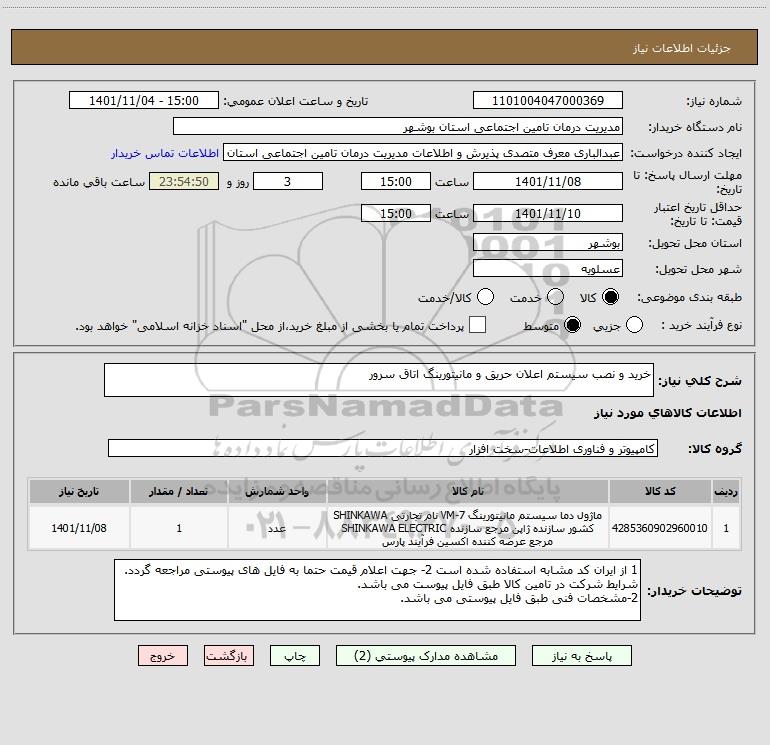Click the تاریخ نیاز column header
This screenshot has width=770, height=745.
(79, 491)
